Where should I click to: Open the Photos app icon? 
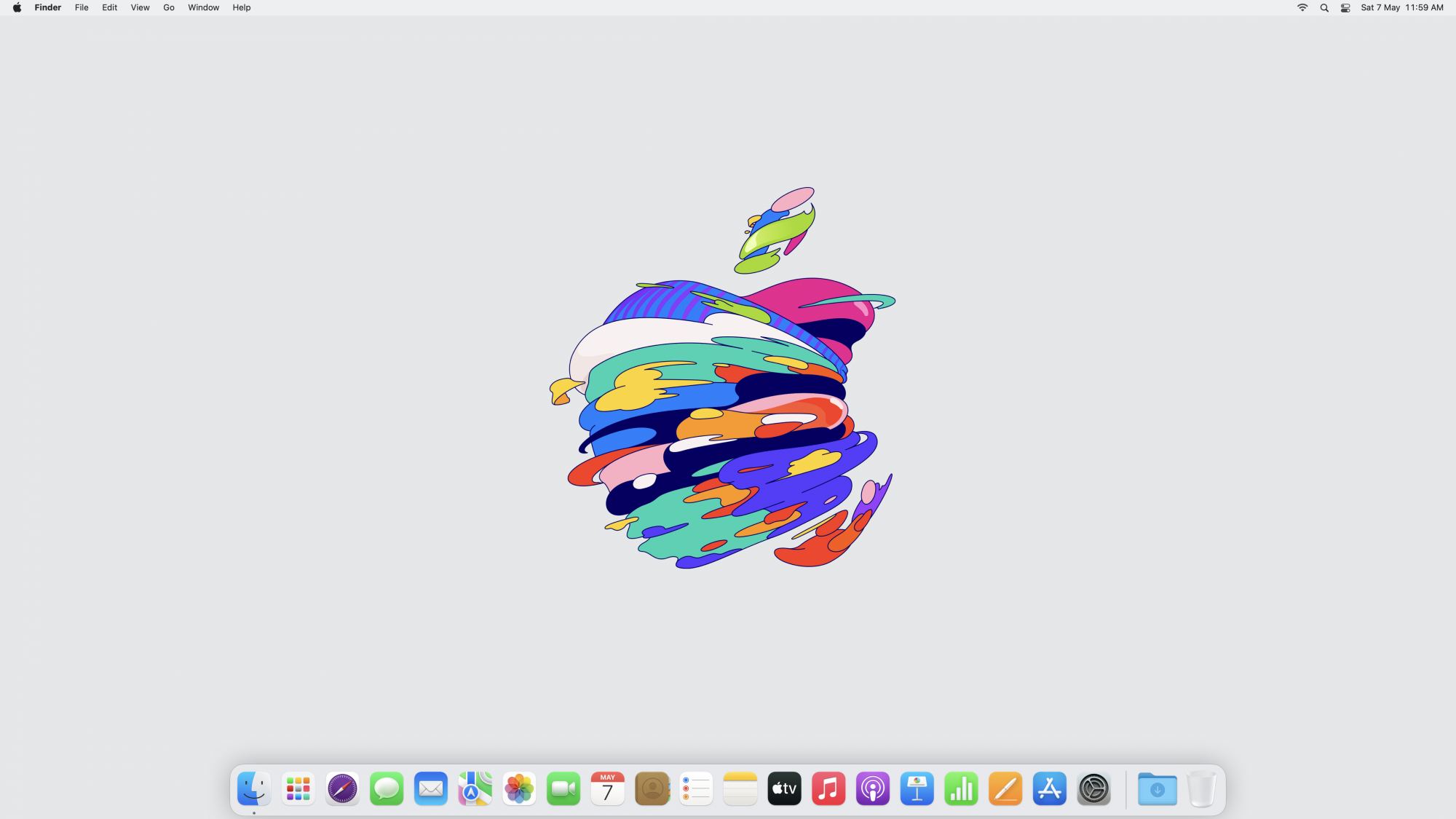(519, 789)
